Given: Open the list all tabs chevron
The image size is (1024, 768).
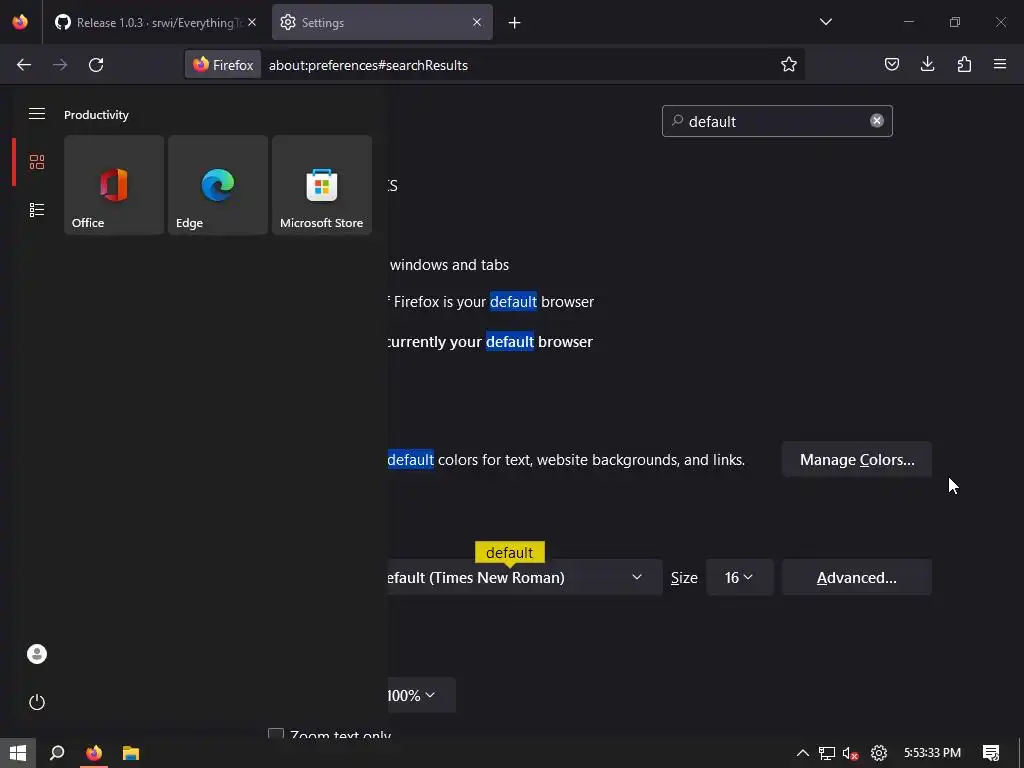Looking at the screenshot, I should [825, 22].
